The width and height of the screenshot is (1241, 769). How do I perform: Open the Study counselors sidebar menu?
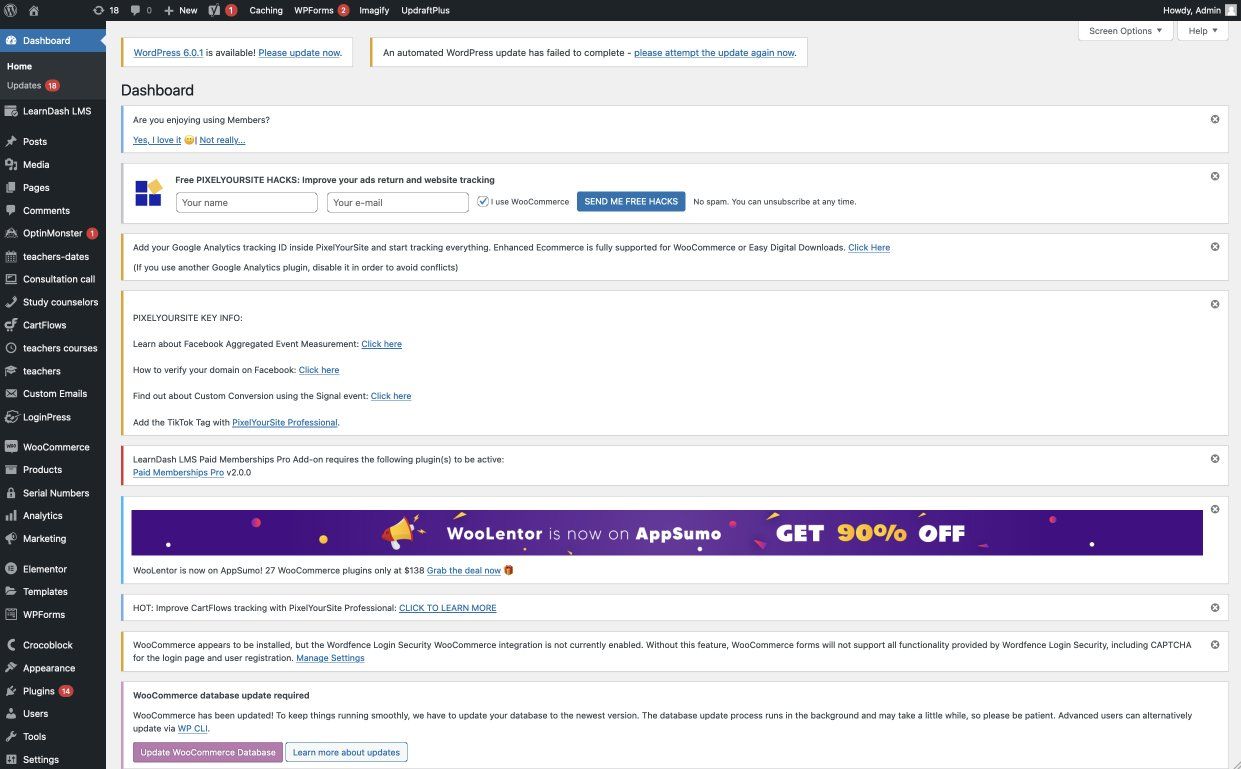point(53,302)
